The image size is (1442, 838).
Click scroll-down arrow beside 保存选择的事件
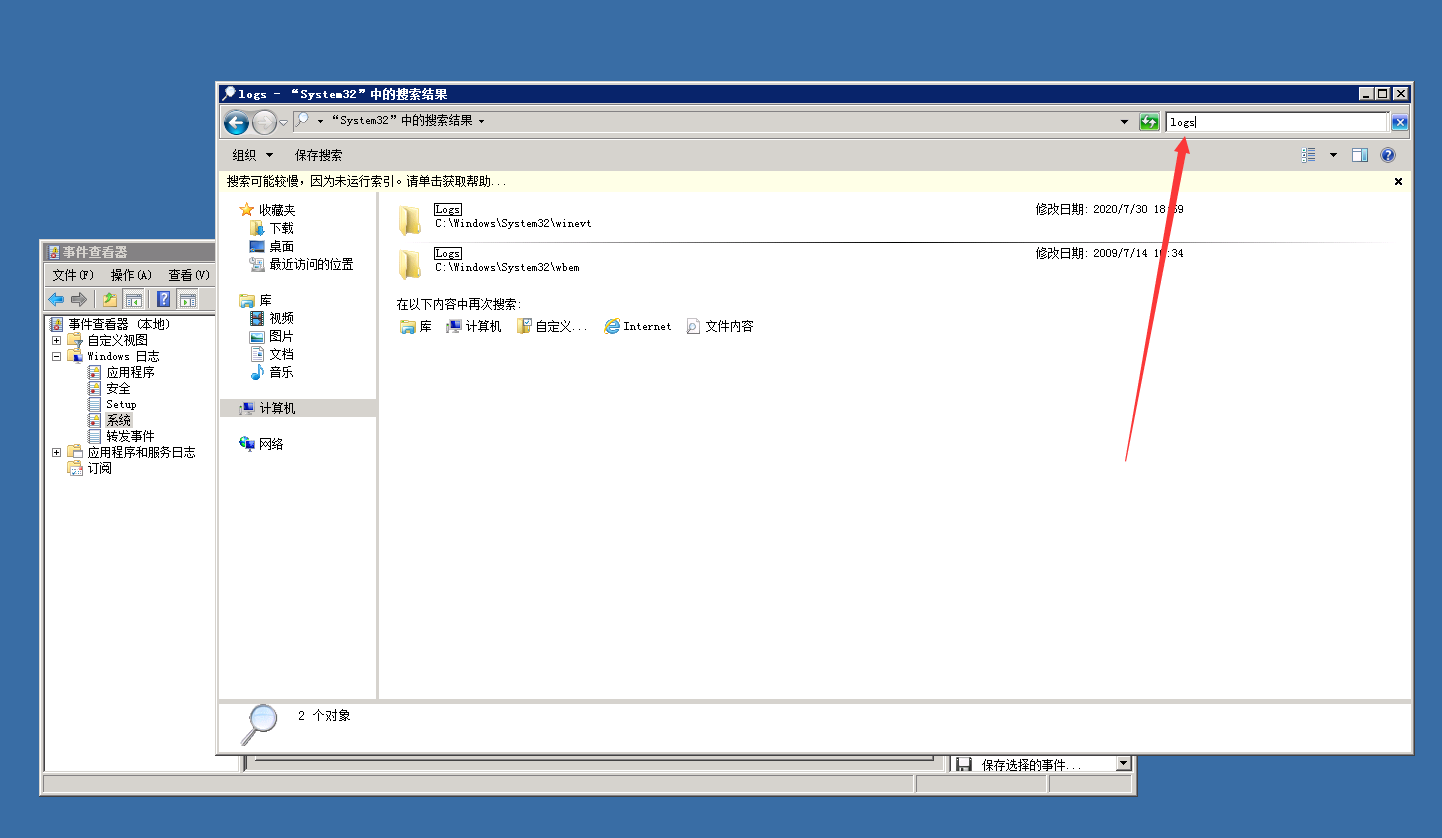pos(1123,764)
